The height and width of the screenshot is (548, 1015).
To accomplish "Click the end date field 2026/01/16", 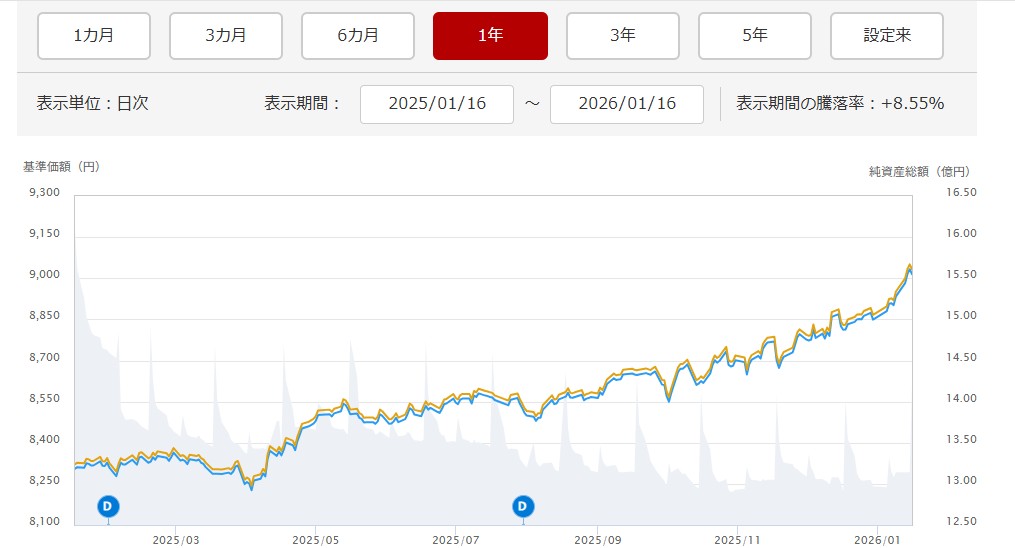I will [x=627, y=104].
